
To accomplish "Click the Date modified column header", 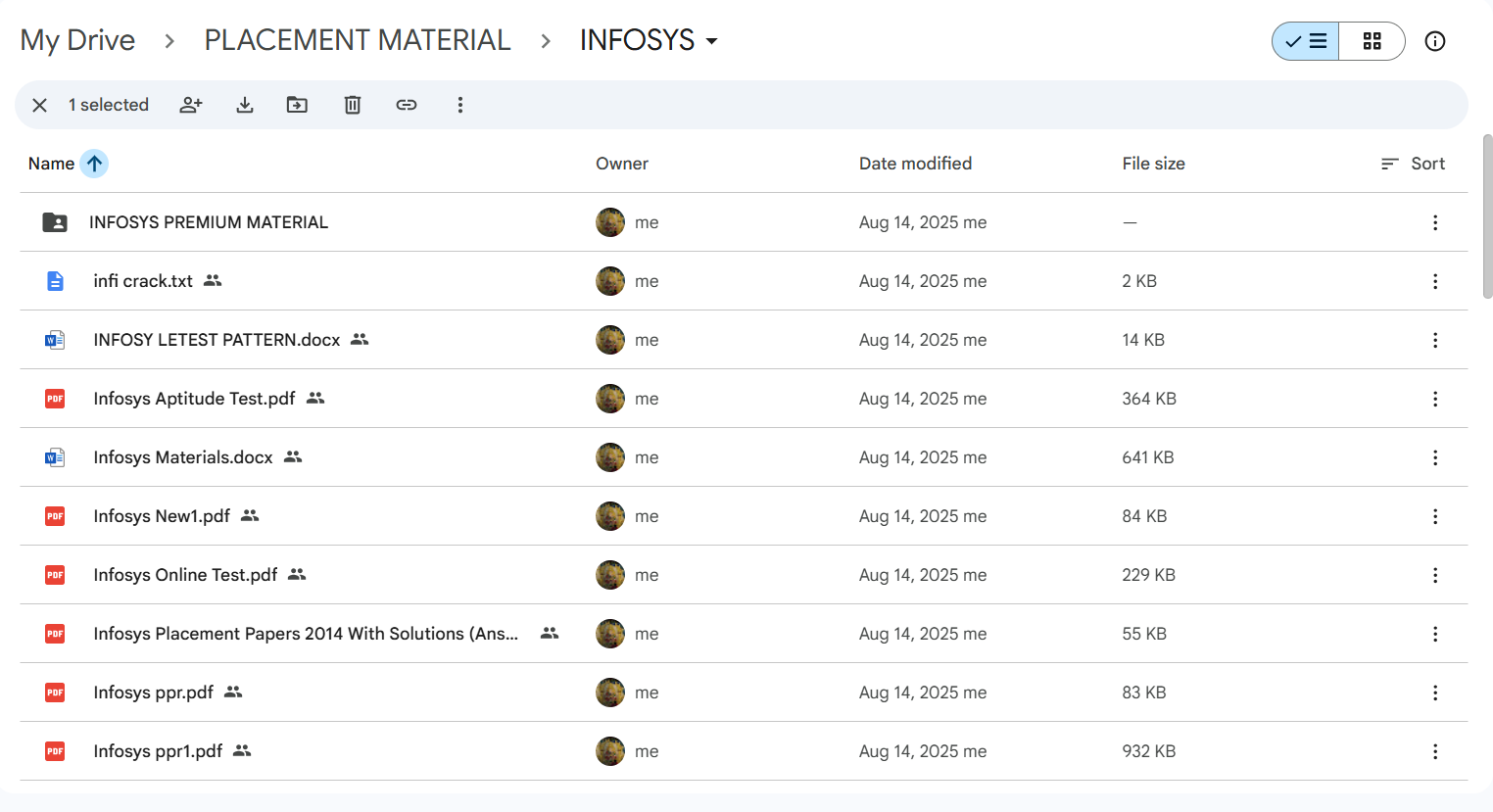I will pos(915,164).
